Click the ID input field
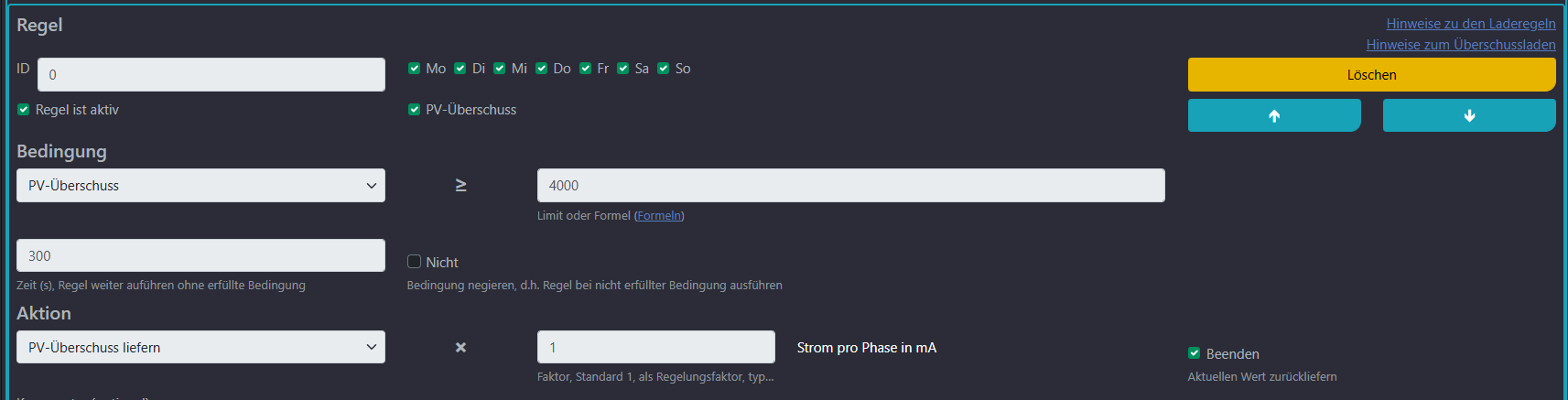 211,75
